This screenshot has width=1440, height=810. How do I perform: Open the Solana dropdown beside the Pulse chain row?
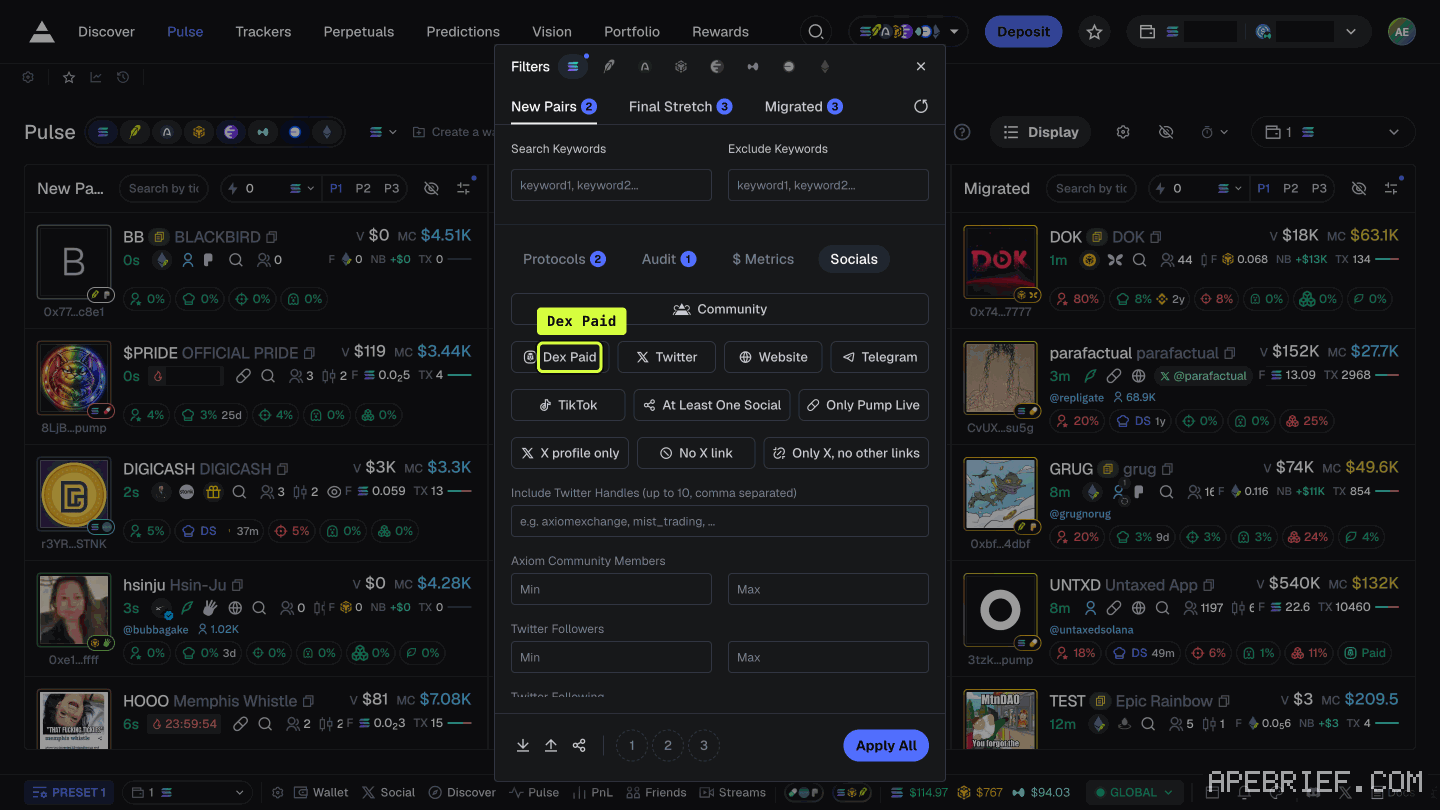[383, 132]
